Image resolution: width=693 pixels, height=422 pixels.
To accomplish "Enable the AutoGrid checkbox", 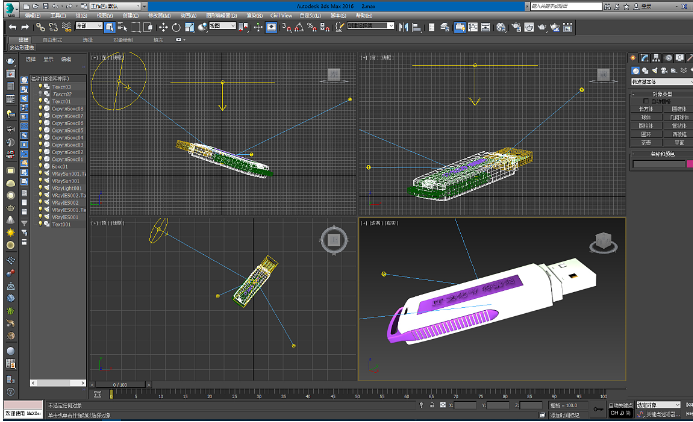I will (647, 100).
